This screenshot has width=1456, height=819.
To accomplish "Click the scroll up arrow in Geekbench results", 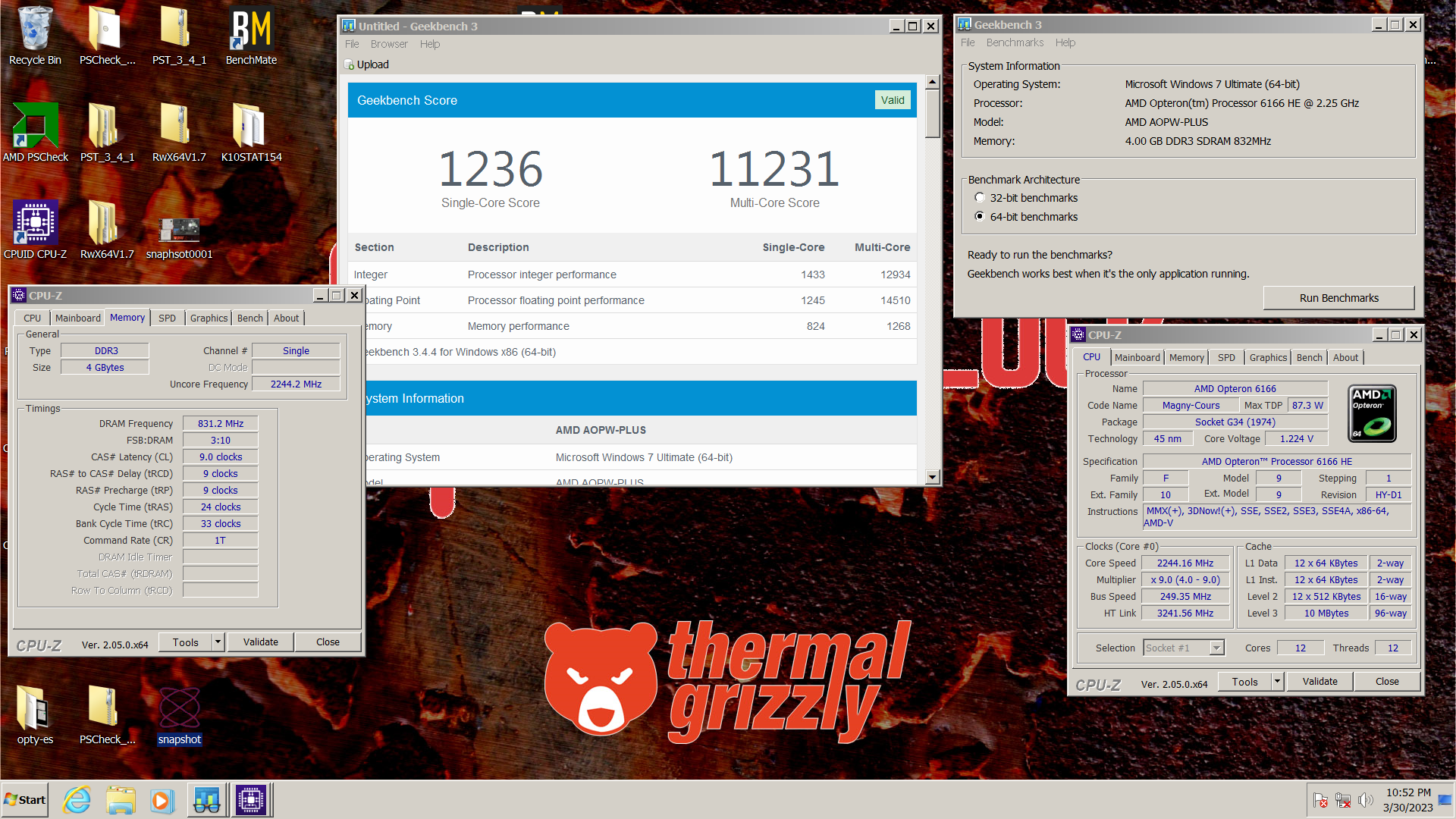I will 932,82.
